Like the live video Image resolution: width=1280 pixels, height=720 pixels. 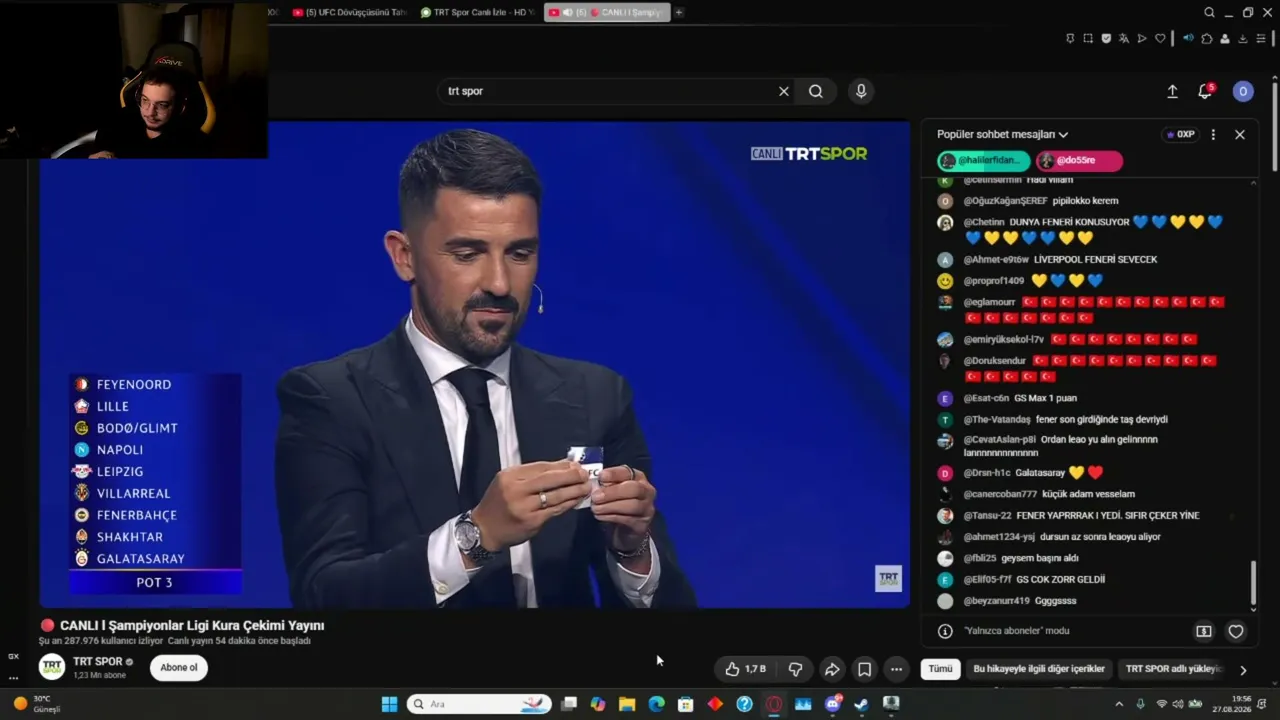745,669
